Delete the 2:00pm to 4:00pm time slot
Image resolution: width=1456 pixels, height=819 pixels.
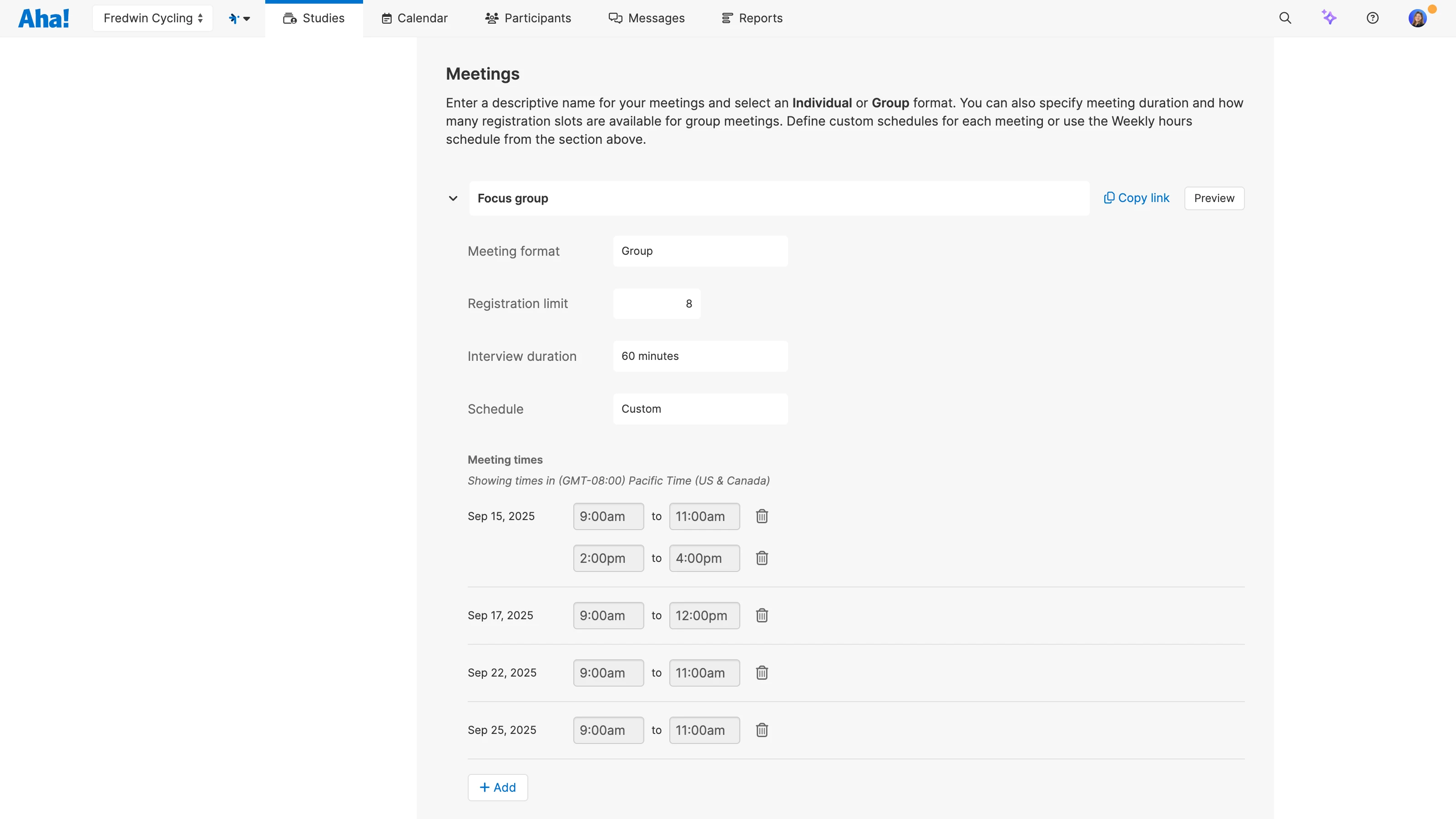tap(761, 558)
